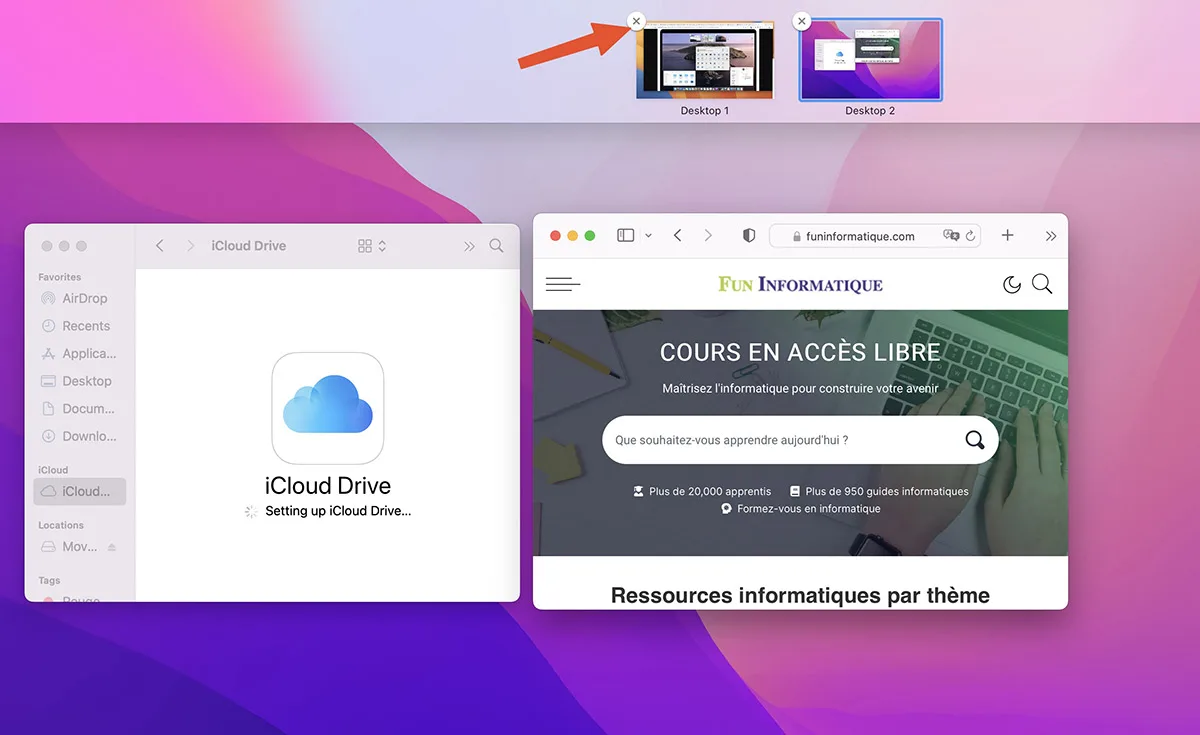Click 'COURS EN ACCÈS LIBRE' heading
Image resolution: width=1200 pixels, height=735 pixels.
coord(800,352)
